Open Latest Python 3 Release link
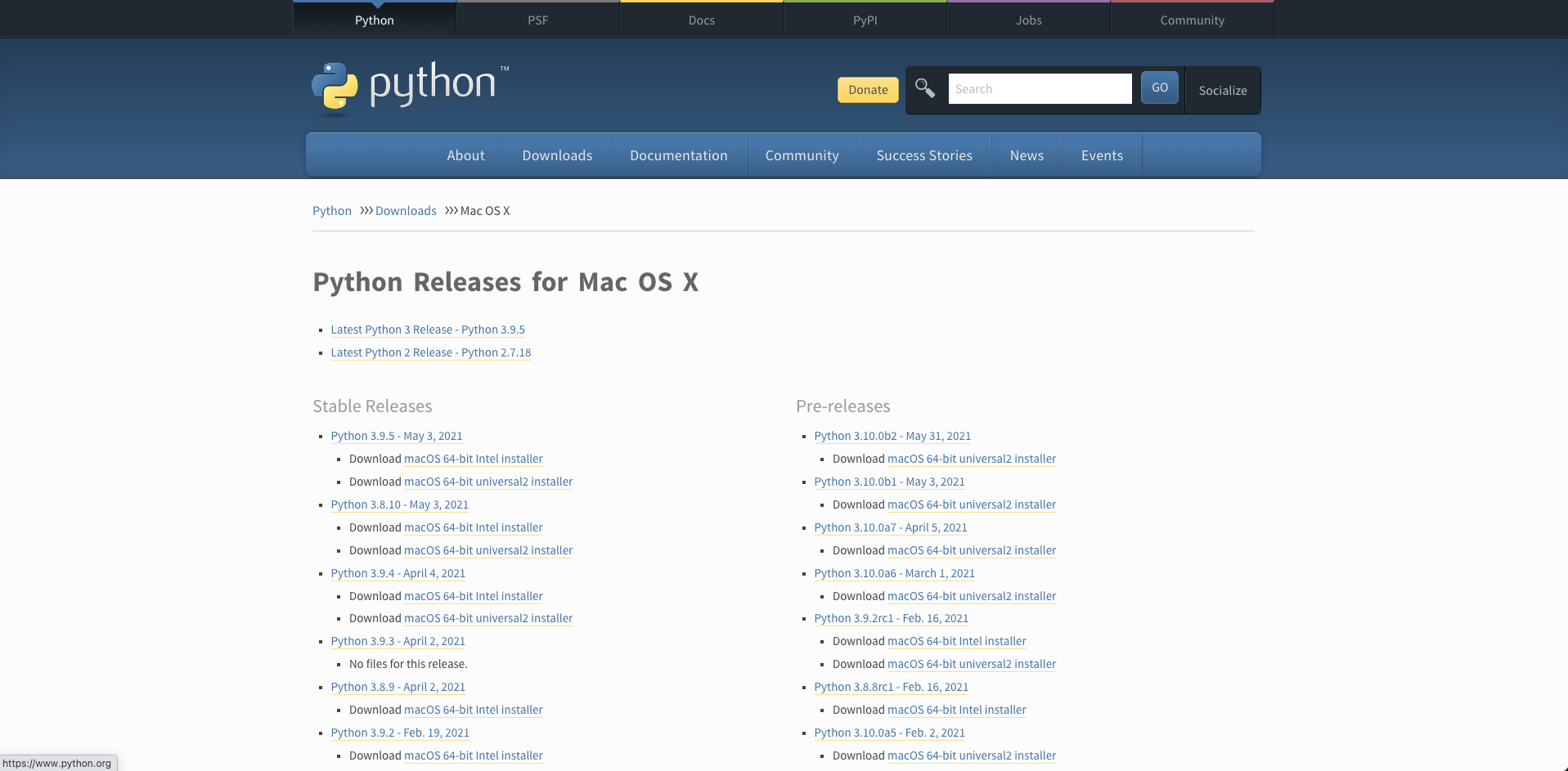Image resolution: width=1568 pixels, height=771 pixels. pyautogui.click(x=428, y=329)
